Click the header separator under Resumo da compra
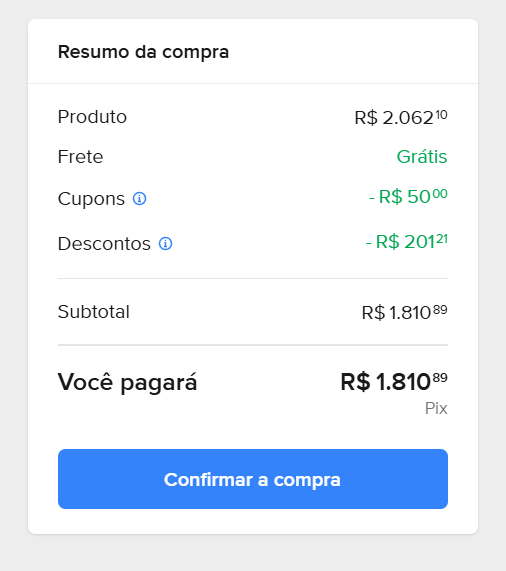 (253, 83)
